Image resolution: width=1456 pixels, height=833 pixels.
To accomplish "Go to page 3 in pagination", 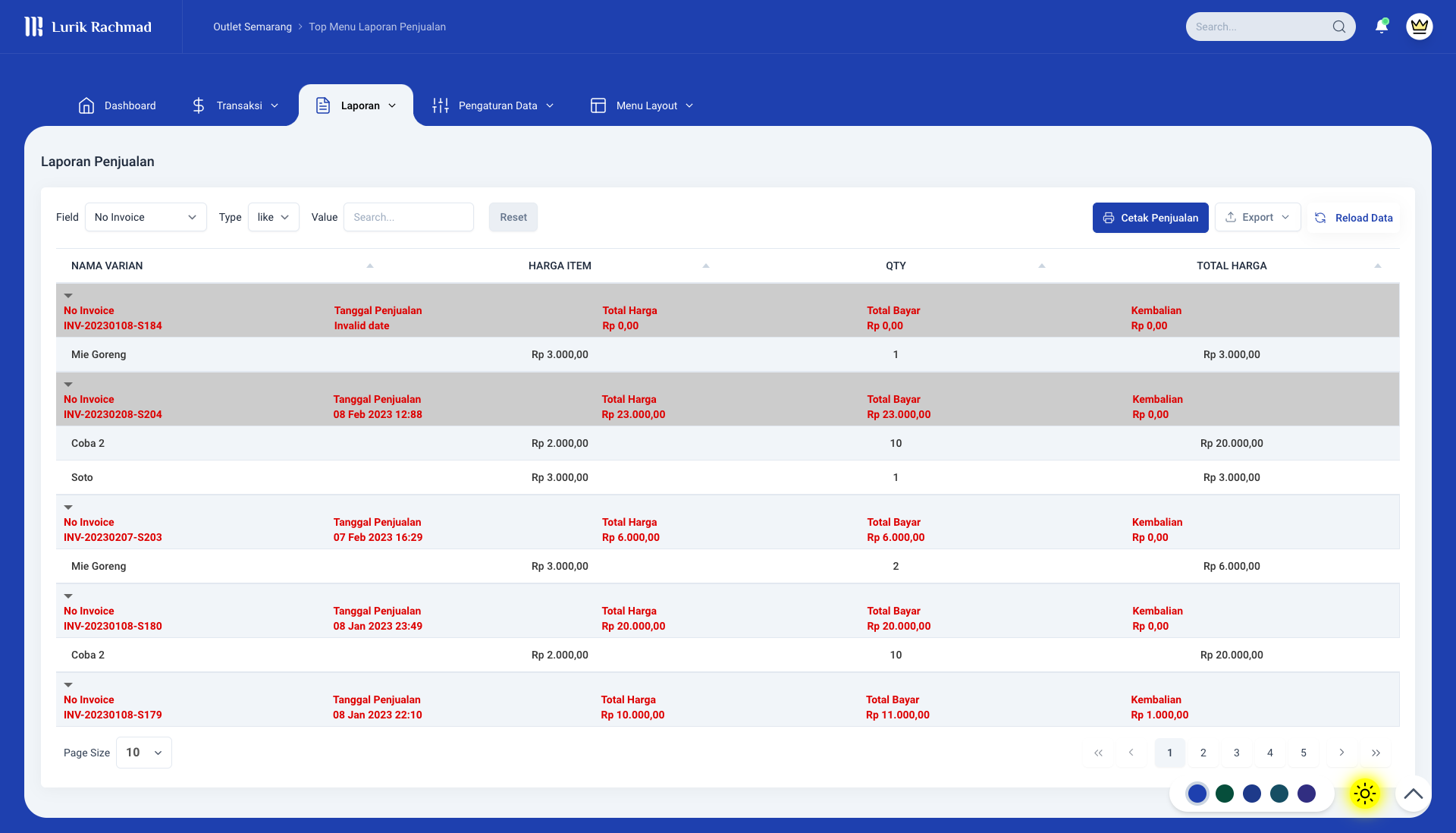I will click(x=1236, y=753).
